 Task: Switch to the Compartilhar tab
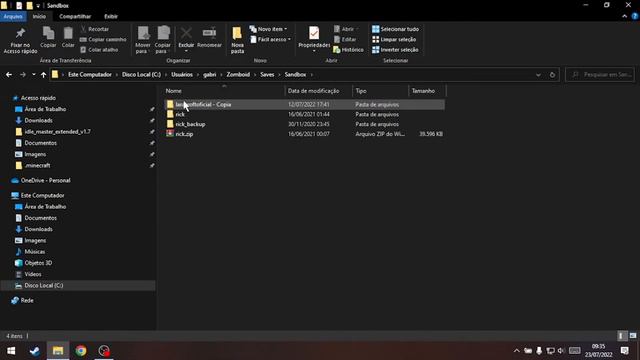click(x=75, y=16)
